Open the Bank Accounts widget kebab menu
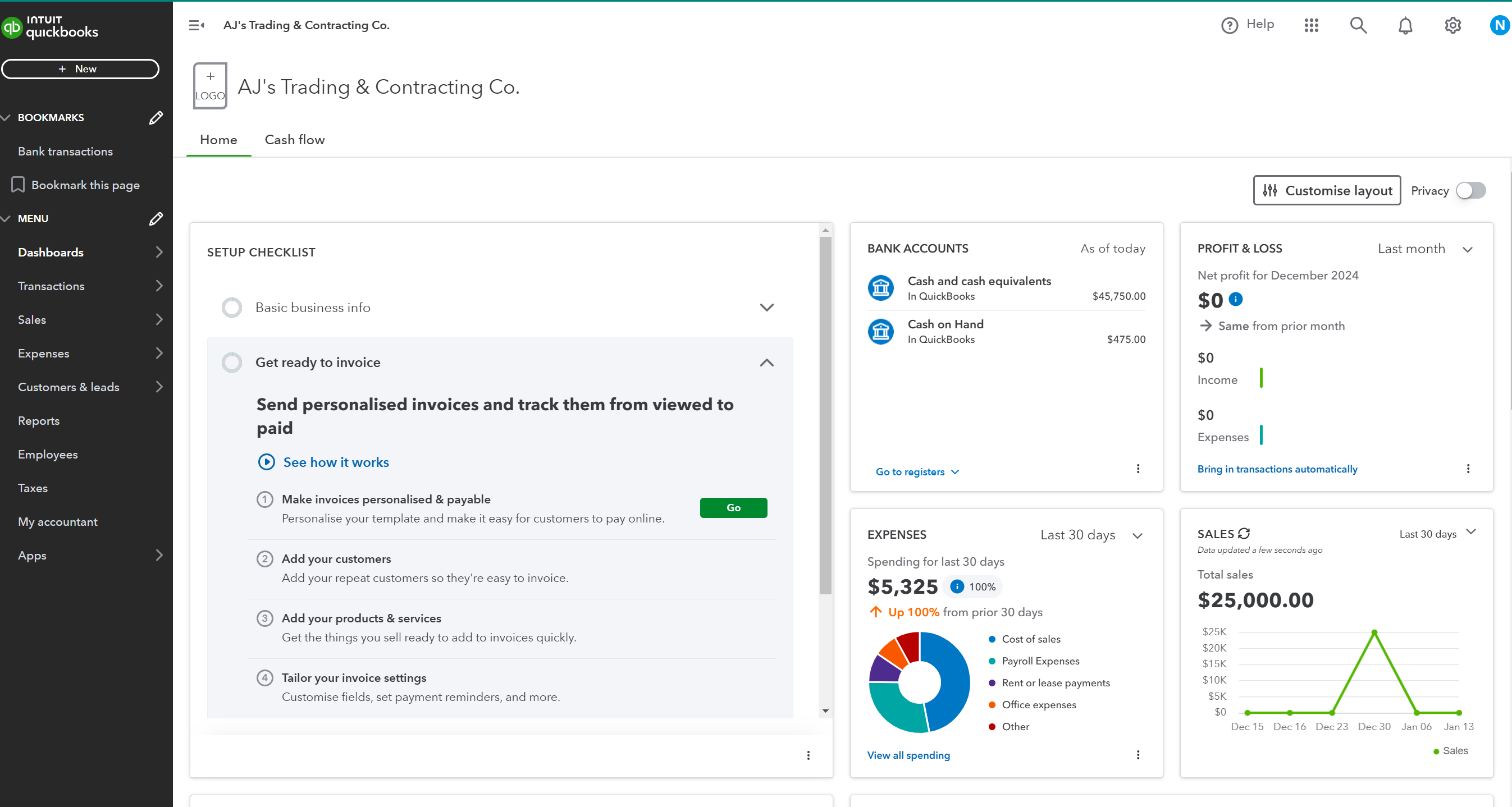This screenshot has width=1512, height=807. (x=1138, y=469)
